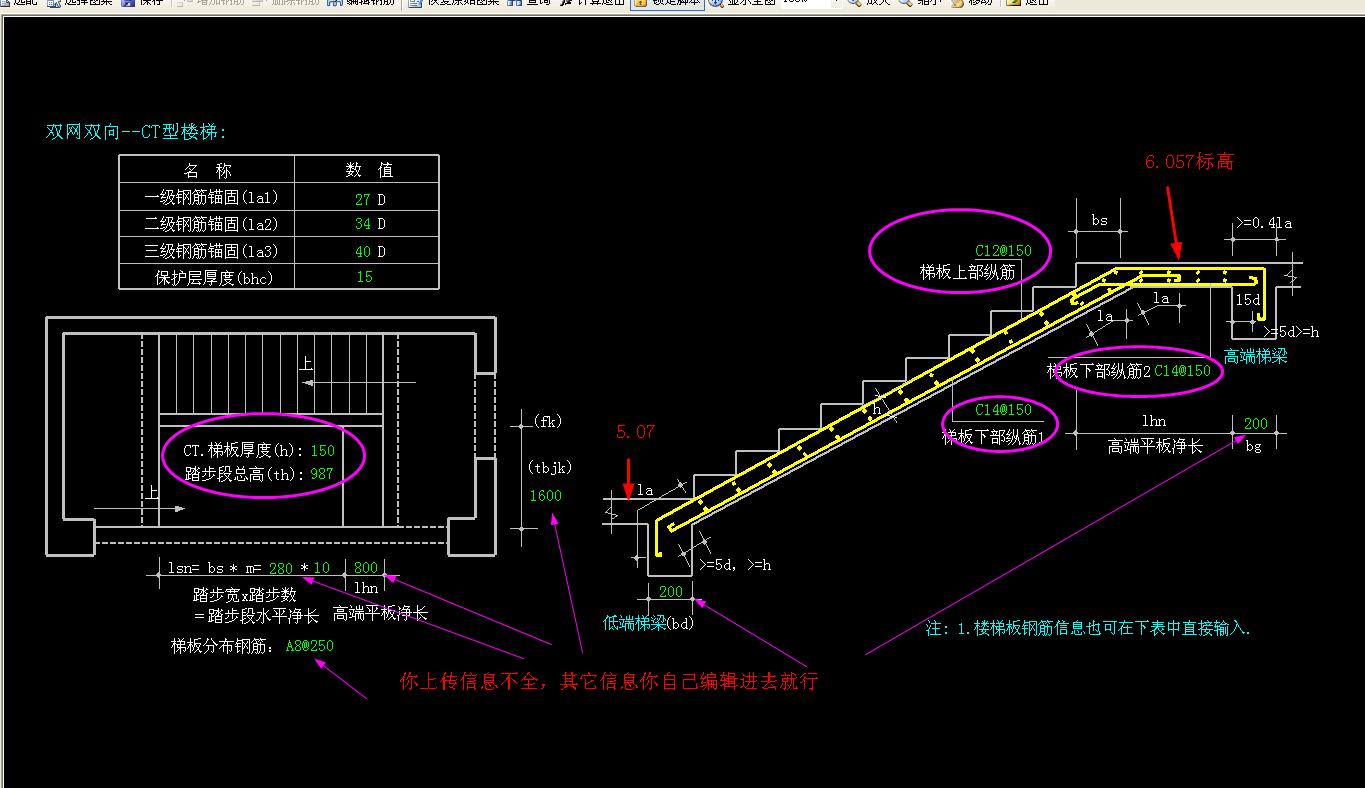Edit stair slab thickness h value 150
Image resolution: width=1365 pixels, height=788 pixels.
point(322,451)
